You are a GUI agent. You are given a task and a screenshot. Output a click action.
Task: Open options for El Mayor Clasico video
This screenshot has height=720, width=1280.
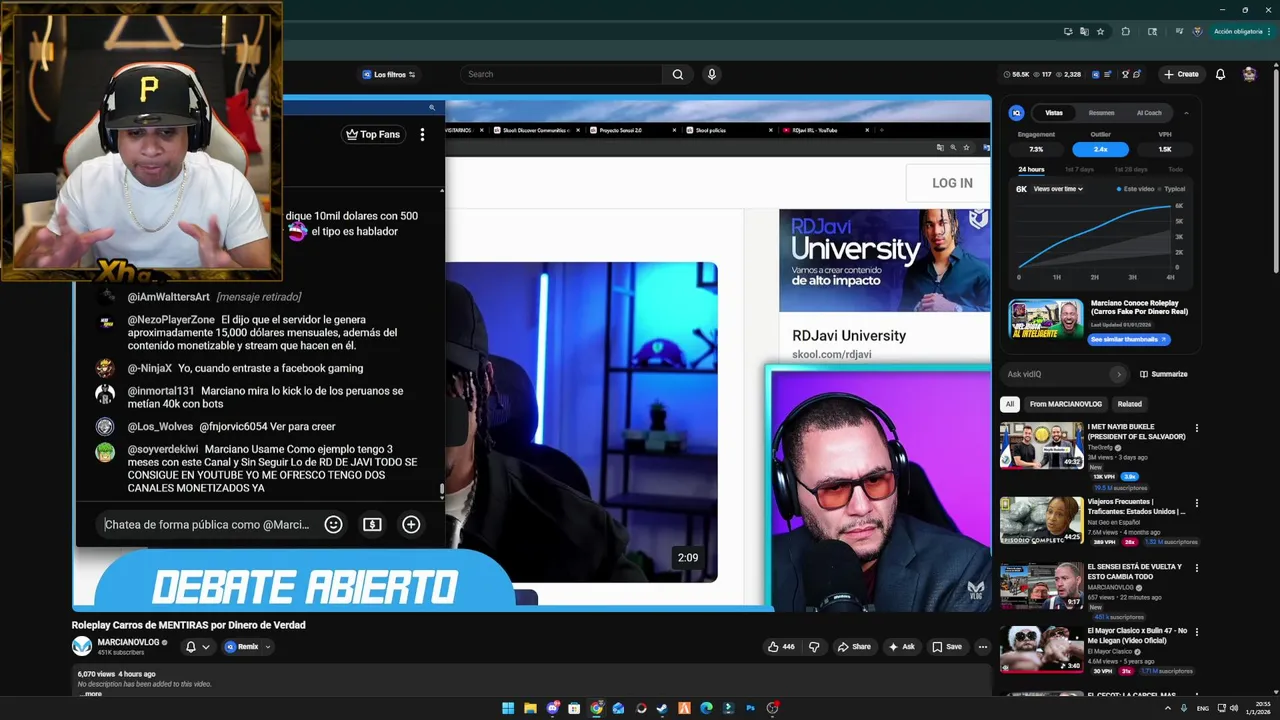pyautogui.click(x=1197, y=632)
